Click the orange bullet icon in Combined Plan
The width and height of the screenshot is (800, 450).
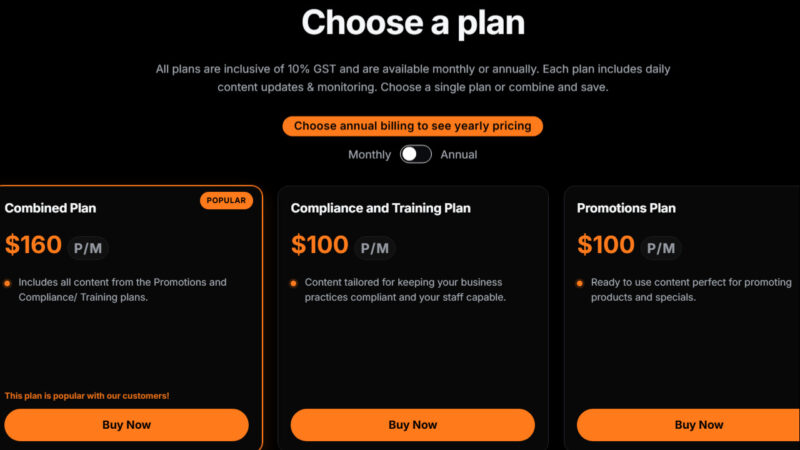click(8, 283)
